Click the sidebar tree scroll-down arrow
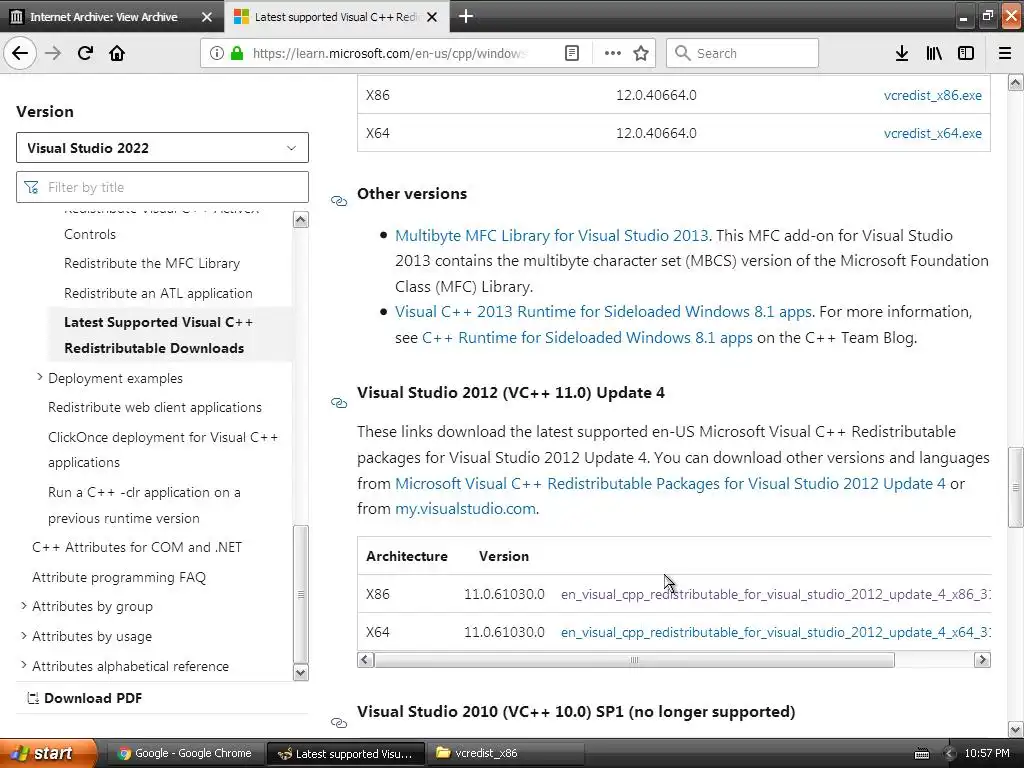Screen dimensions: 1024x768 (x=300, y=673)
